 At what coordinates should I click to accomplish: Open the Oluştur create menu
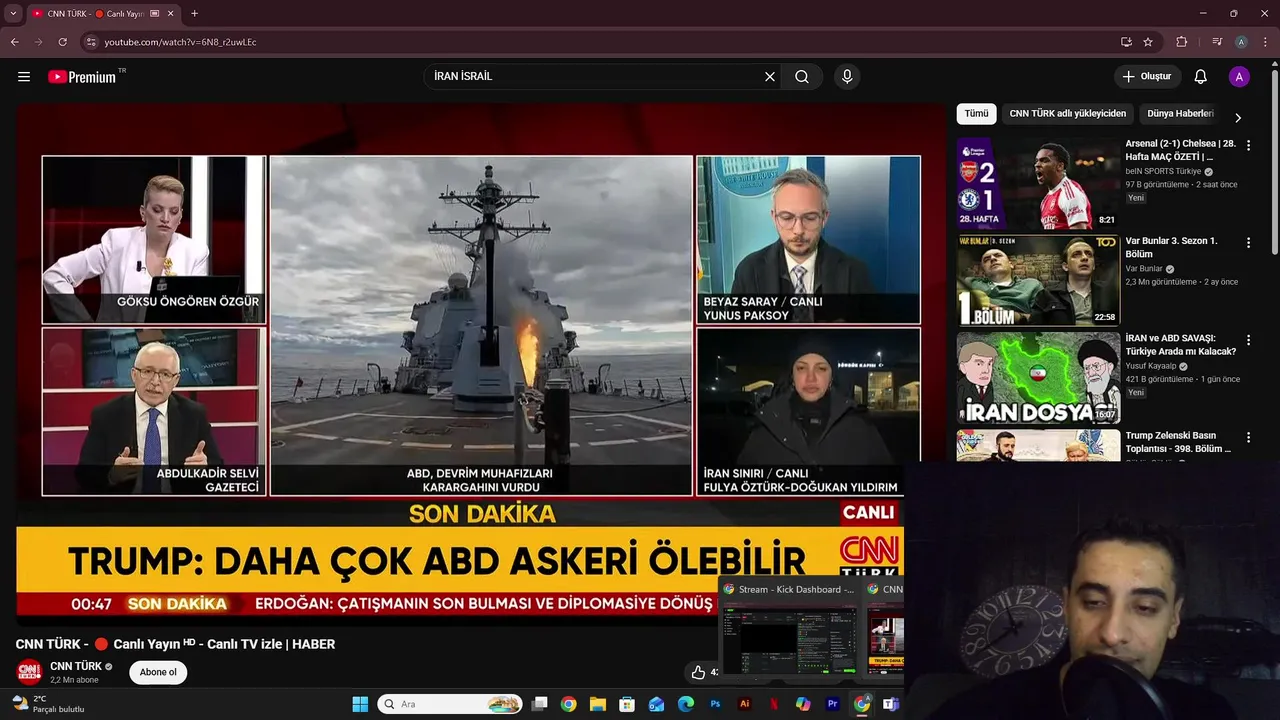(x=1148, y=77)
